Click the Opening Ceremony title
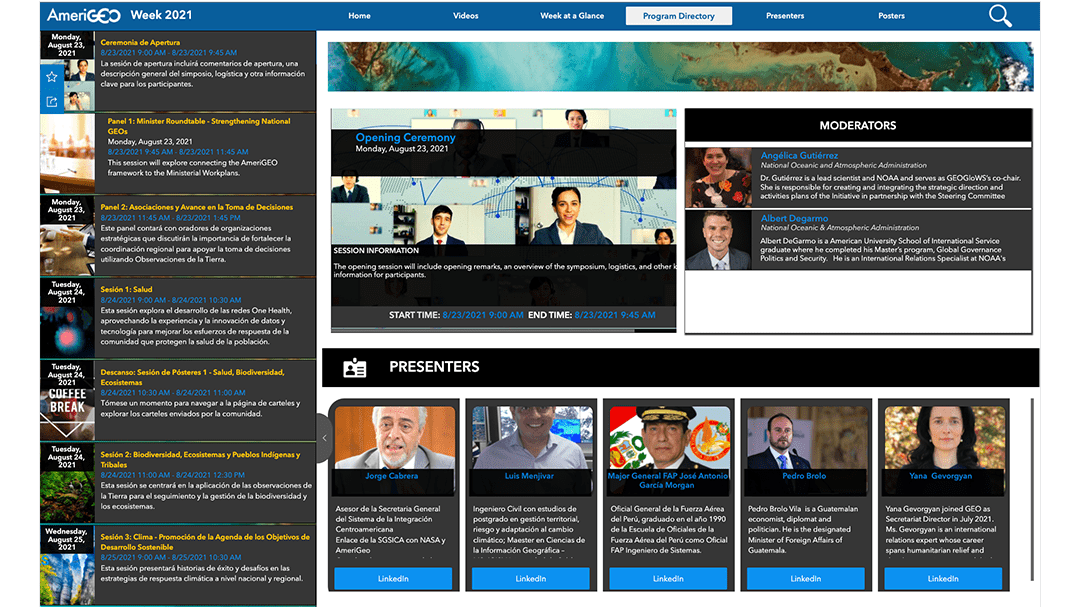Image resolution: width=1080 pixels, height=607 pixels. 405,137
